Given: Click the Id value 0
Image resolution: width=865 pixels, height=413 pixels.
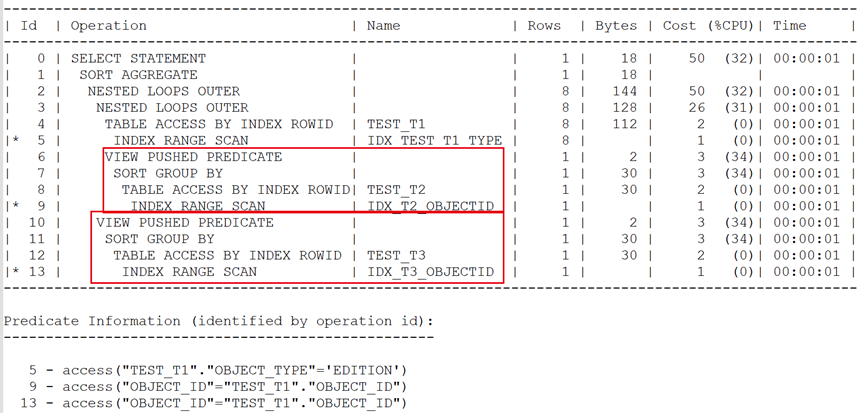Looking at the screenshot, I should pyautogui.click(x=41, y=58).
